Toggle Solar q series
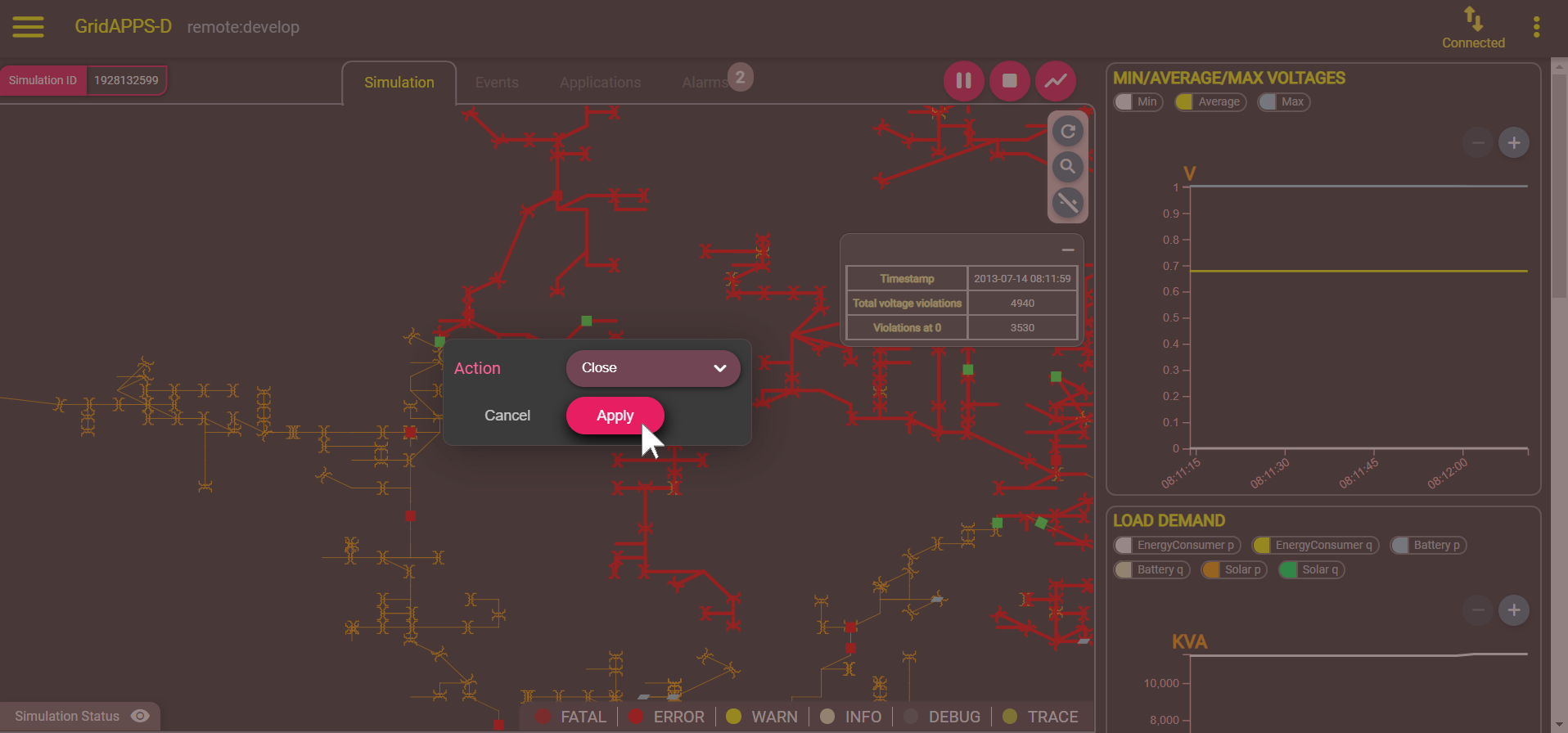This screenshot has width=1568, height=733. tap(1311, 570)
